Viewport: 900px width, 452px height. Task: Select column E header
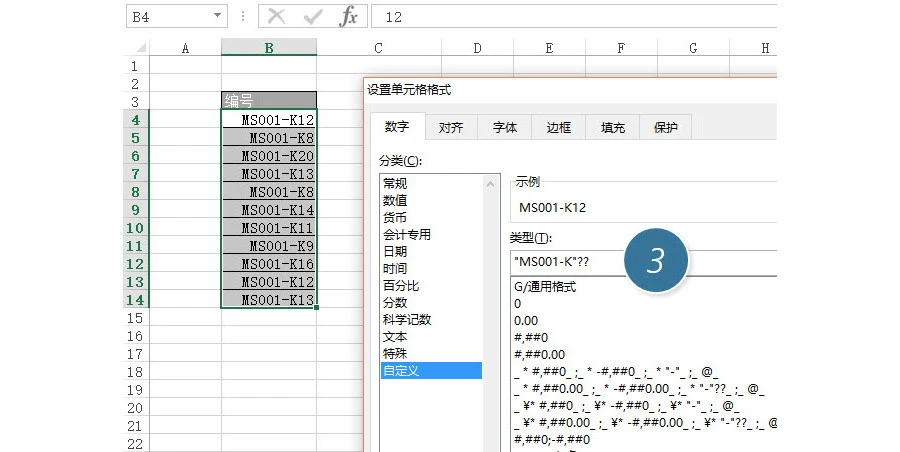pos(549,48)
